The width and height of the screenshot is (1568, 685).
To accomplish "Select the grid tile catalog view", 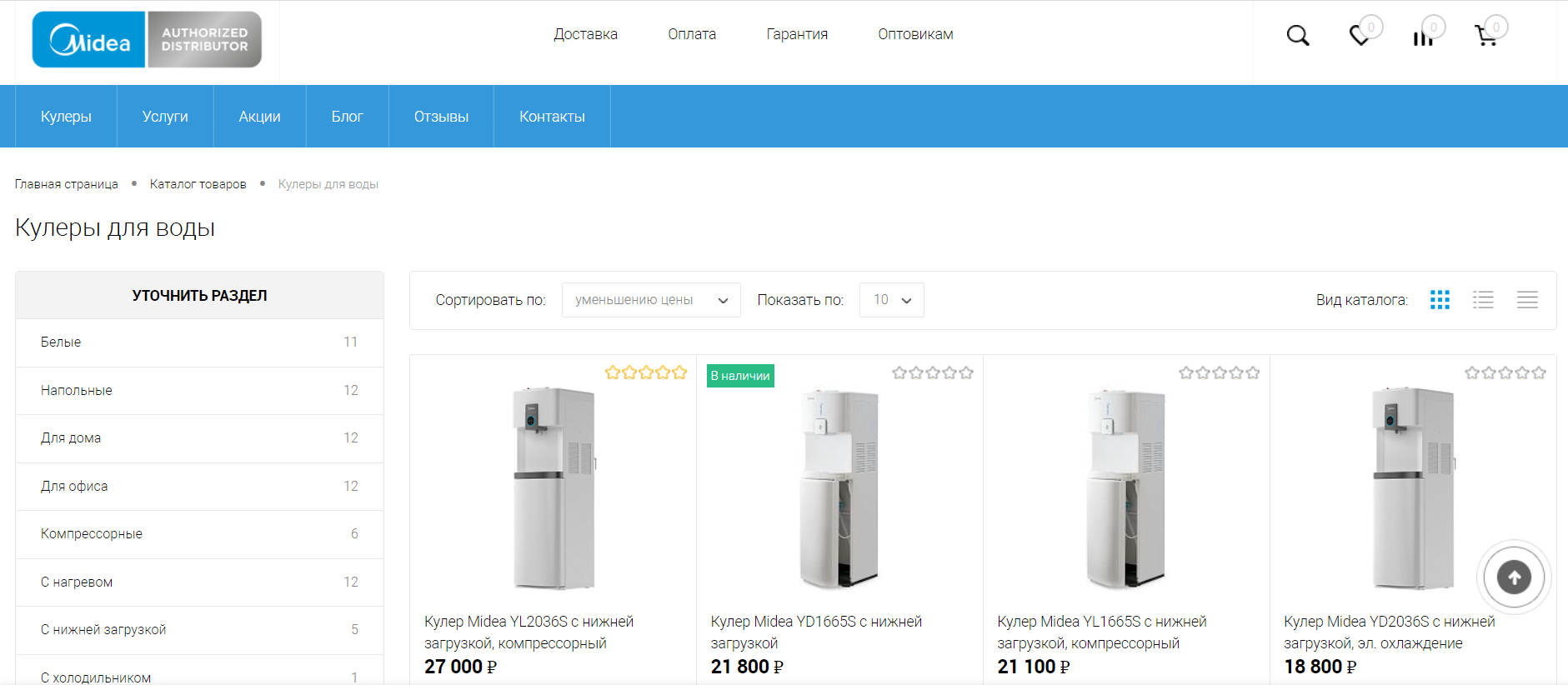I will 1440,300.
